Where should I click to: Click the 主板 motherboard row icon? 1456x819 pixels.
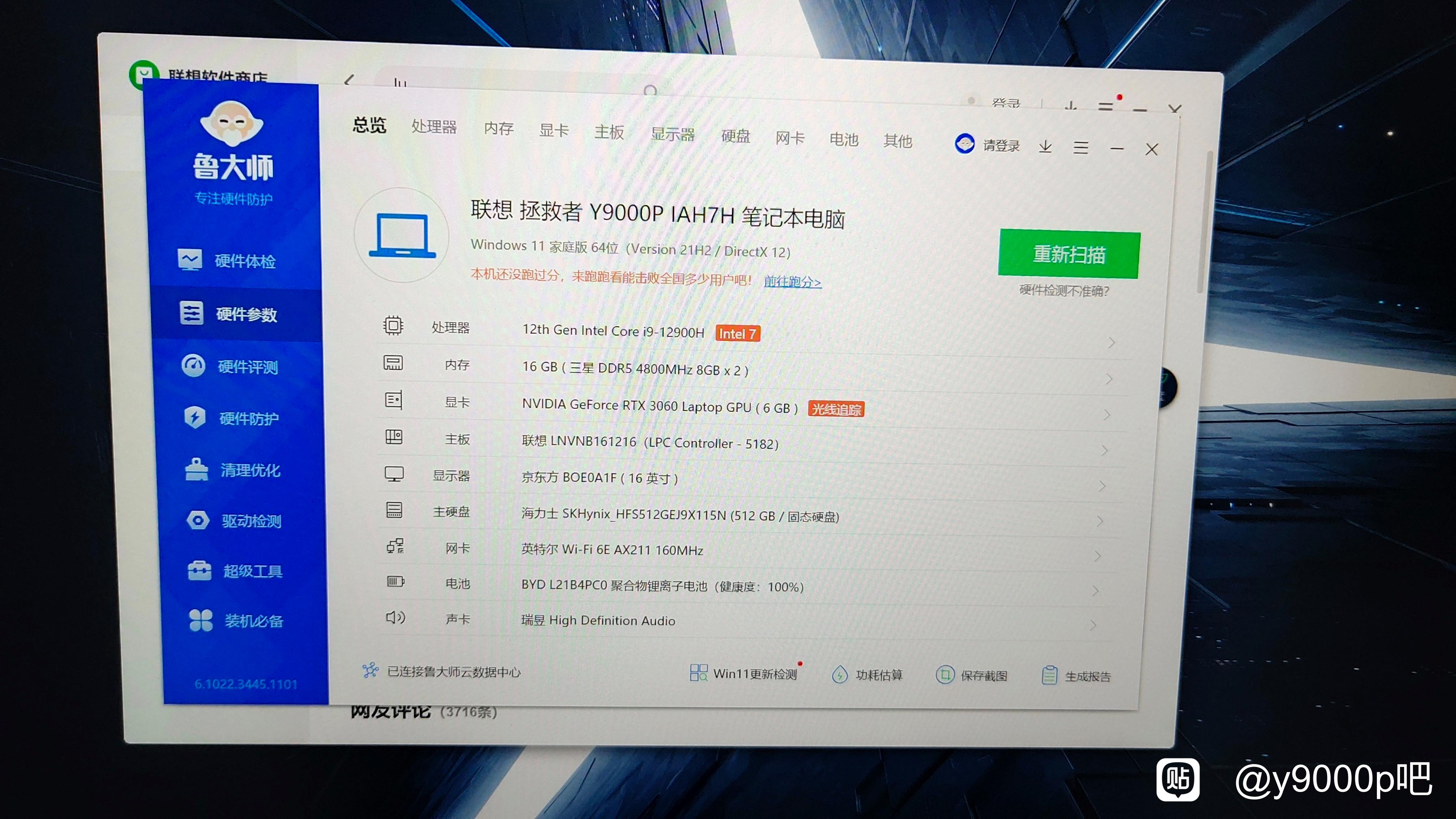point(394,436)
